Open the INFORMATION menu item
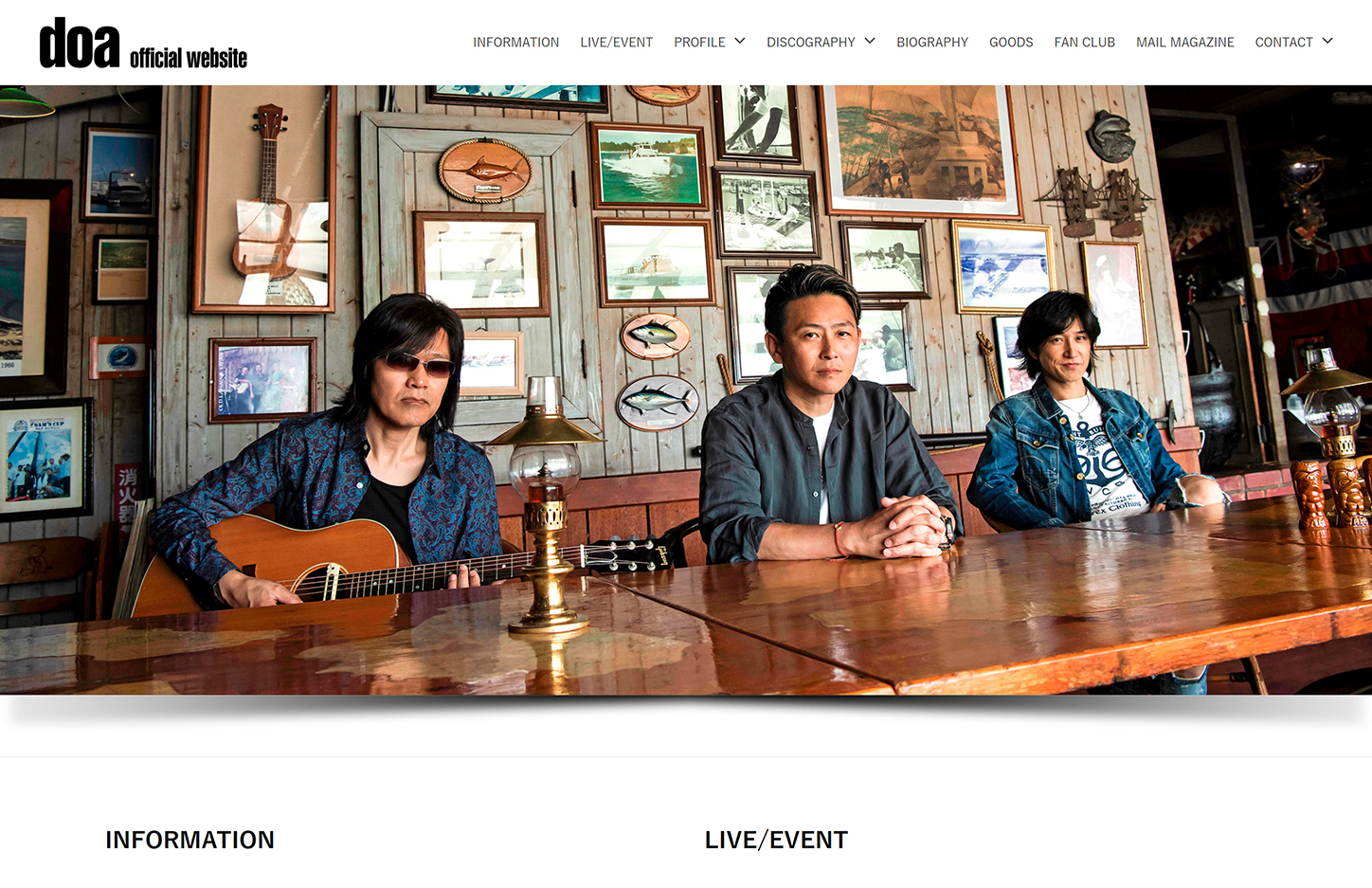The image size is (1372, 888). point(516,43)
